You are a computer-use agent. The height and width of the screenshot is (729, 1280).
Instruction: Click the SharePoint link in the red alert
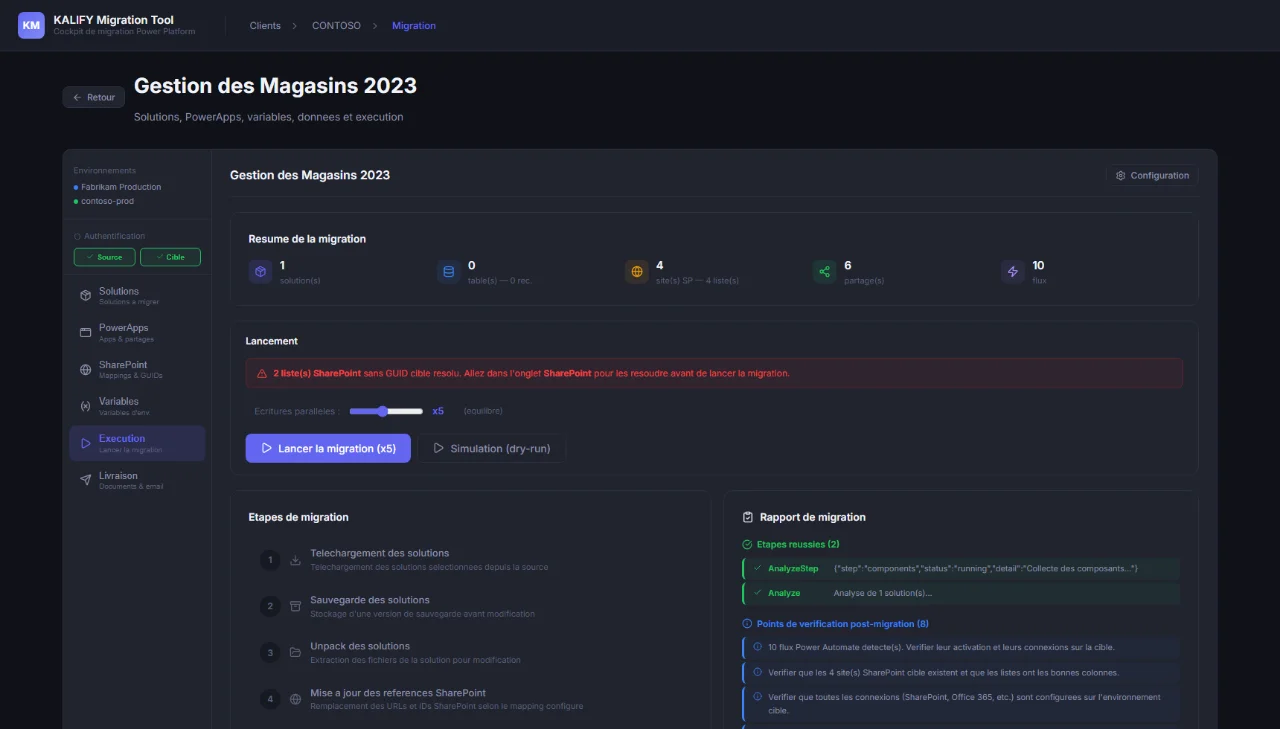(x=567, y=373)
